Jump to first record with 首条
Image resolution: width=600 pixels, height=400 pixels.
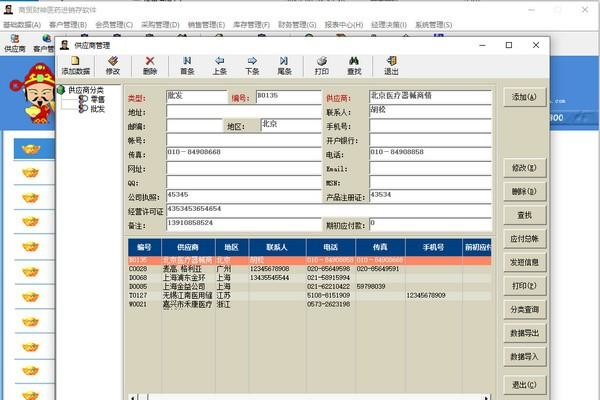click(x=187, y=66)
